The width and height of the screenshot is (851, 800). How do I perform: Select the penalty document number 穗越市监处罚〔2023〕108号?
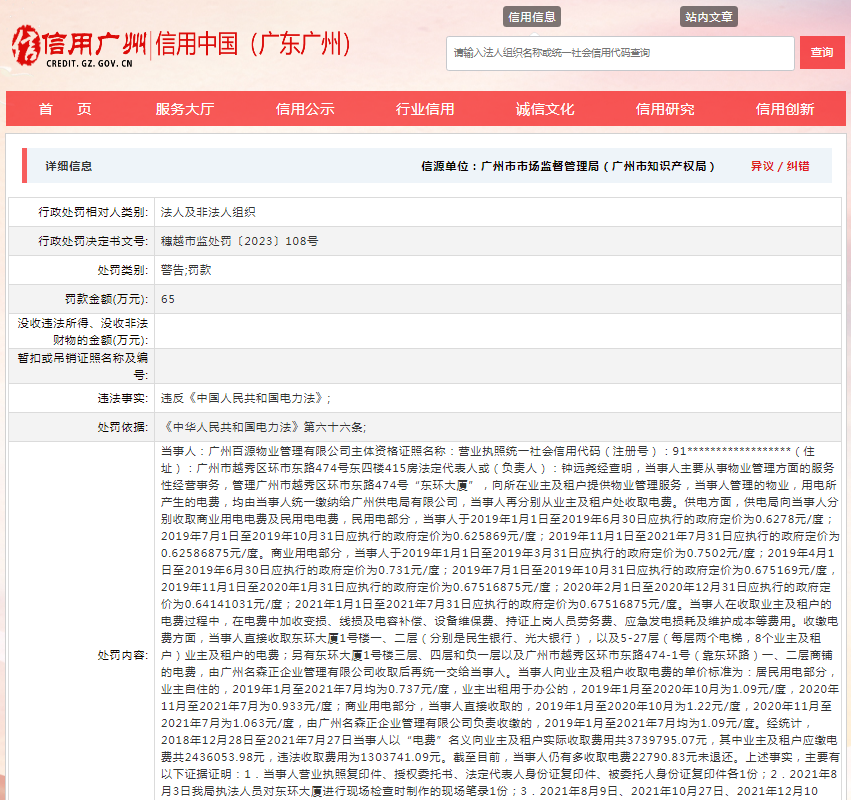(239, 241)
